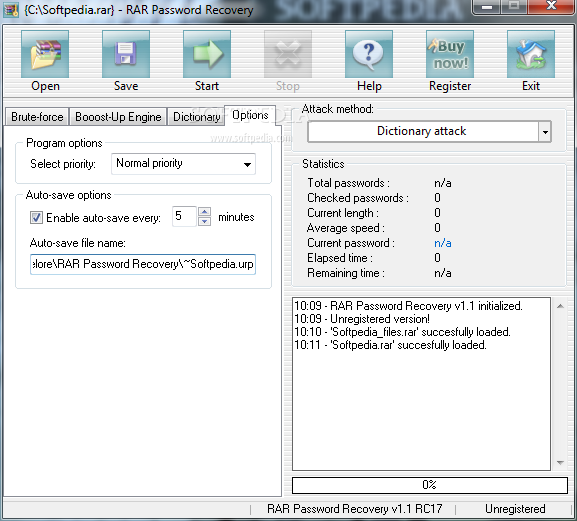Click the Save floppy disk icon
Viewport: 577px width, 521px height.
point(126,54)
